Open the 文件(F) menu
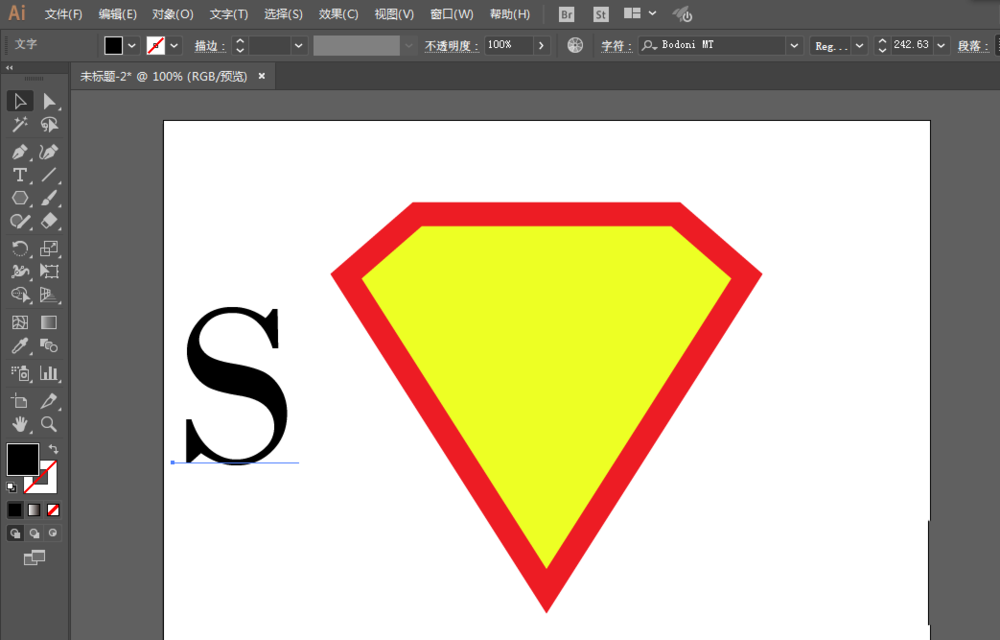 (63, 14)
